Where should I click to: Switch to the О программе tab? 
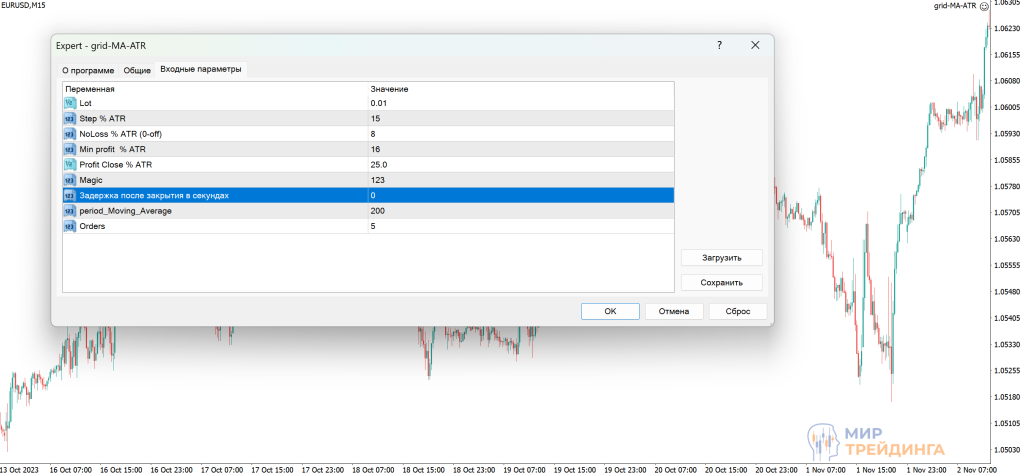tap(88, 70)
